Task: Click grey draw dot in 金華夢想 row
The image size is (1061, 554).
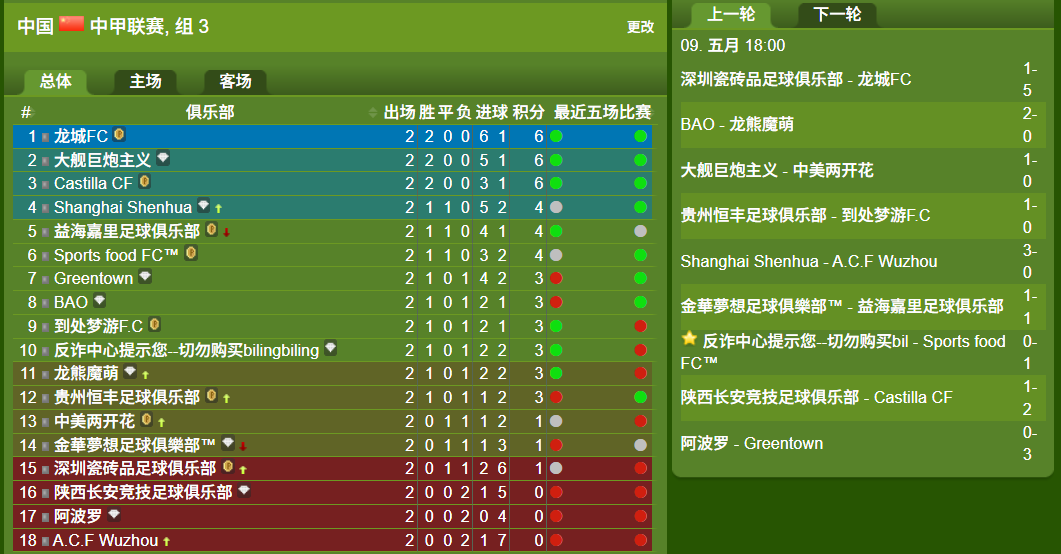Action: tap(640, 445)
